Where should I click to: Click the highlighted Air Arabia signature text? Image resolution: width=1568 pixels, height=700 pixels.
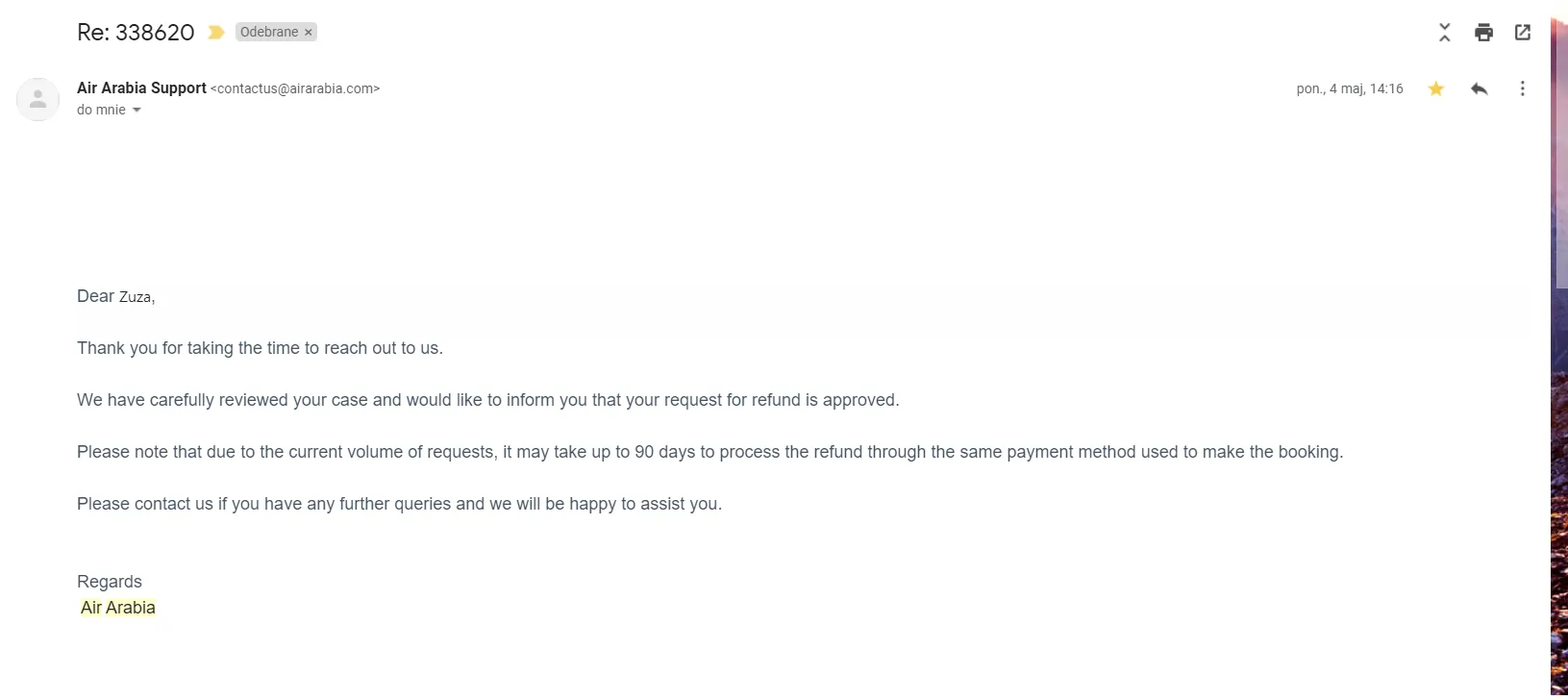[x=118, y=608]
